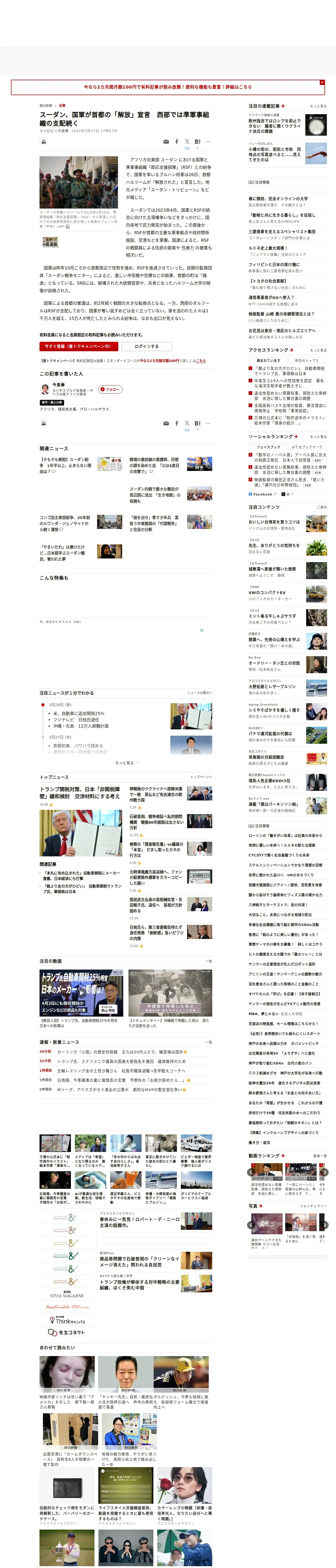
Task: Open the トランプ関税対策 top news headline
Action: pos(80,793)
